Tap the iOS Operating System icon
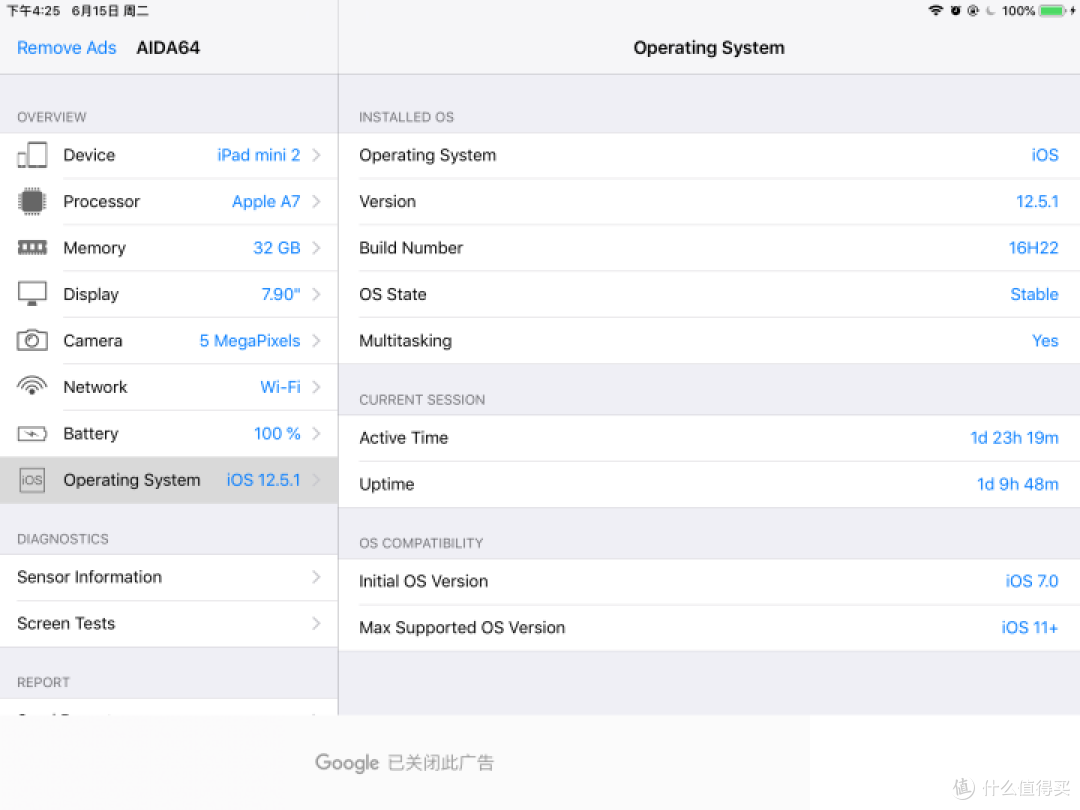Screen dimensions: 1080x810 tap(32, 480)
